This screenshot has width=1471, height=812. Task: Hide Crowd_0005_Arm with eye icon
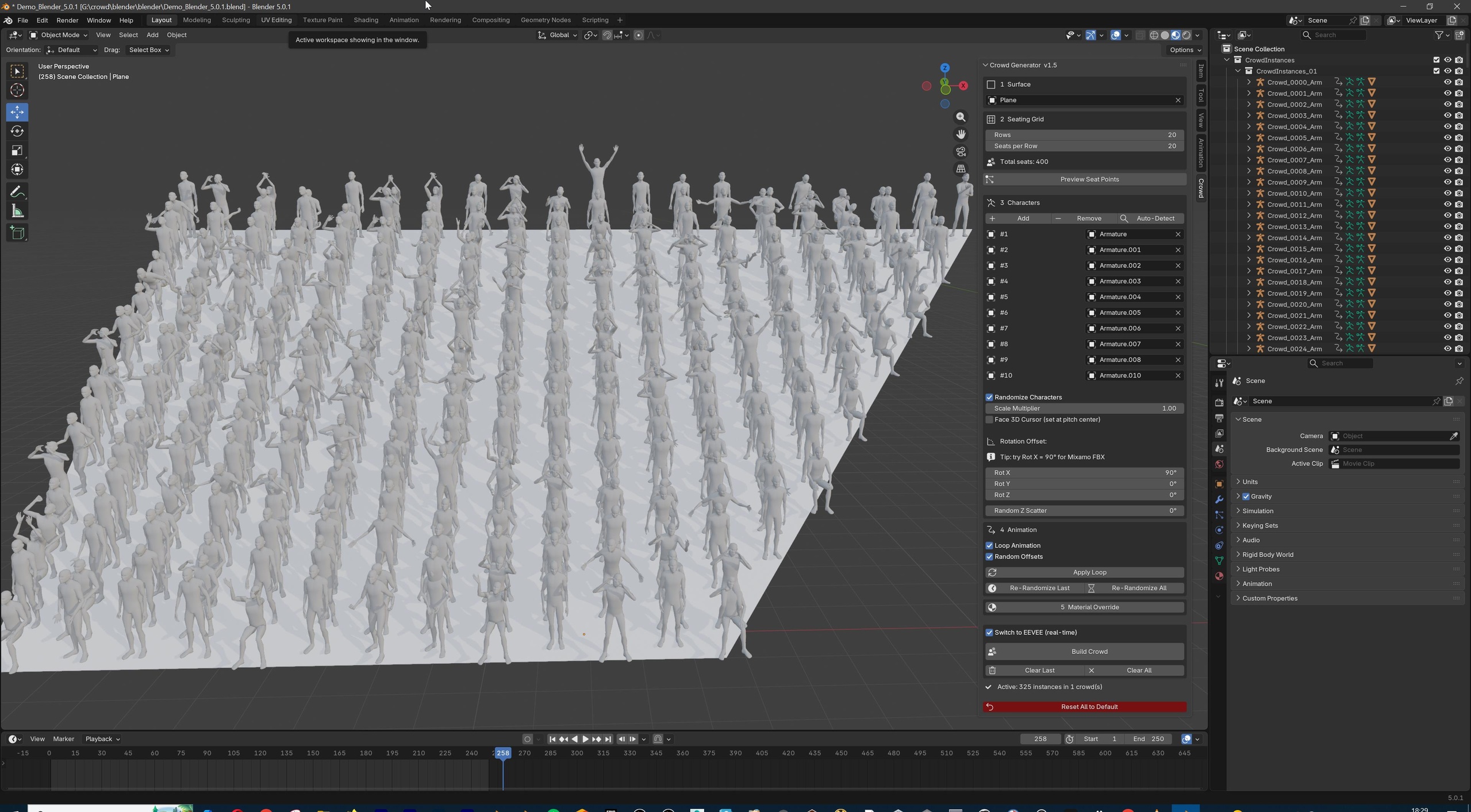(x=1447, y=138)
